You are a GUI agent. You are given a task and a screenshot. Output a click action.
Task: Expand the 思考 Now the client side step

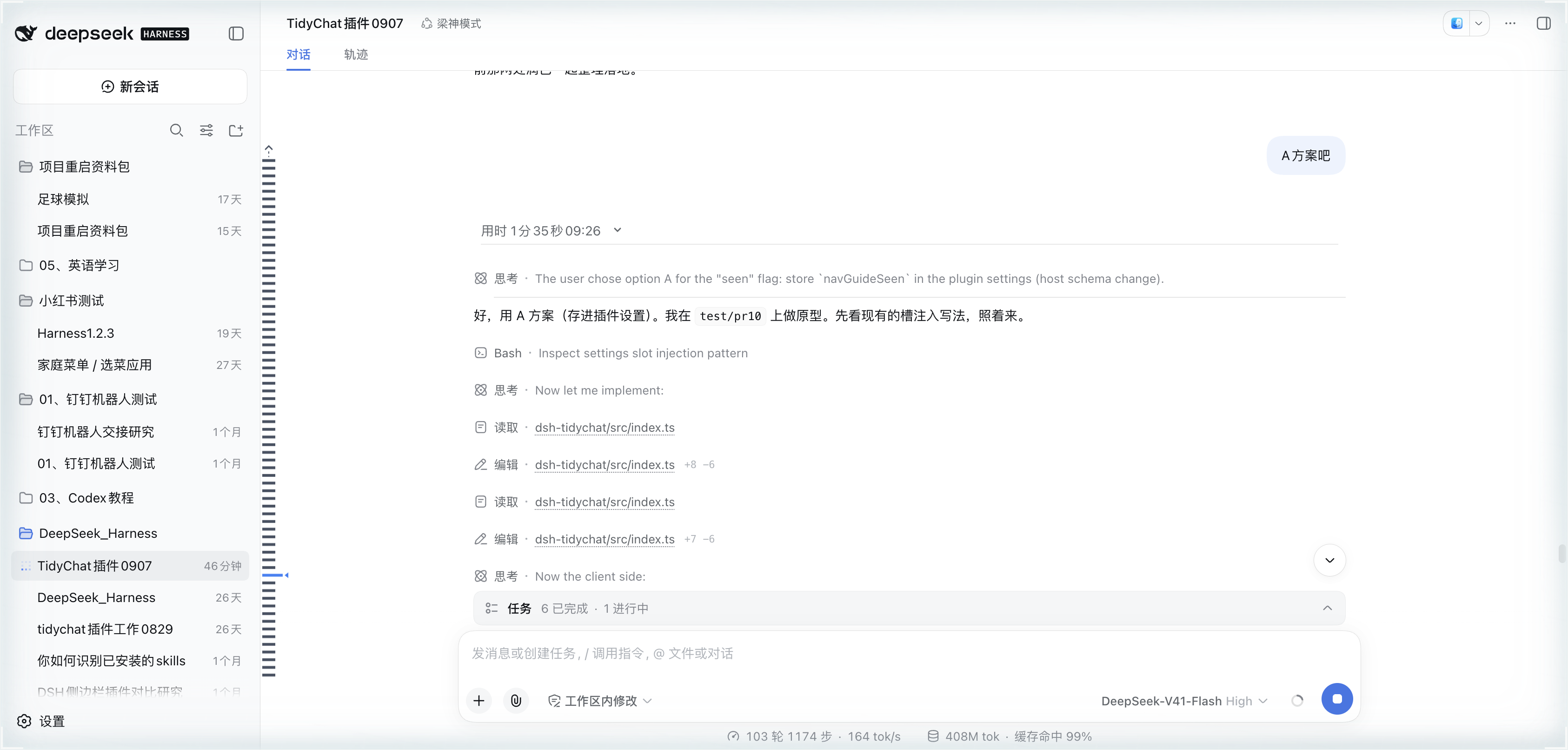click(560, 576)
